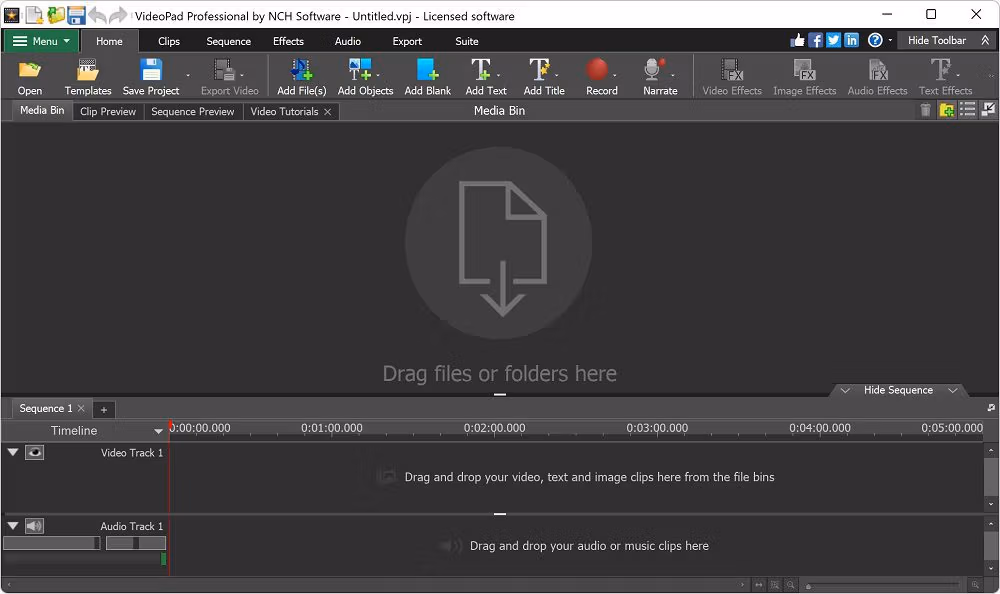Open the Sequence ribbon tab
Image resolution: width=1000 pixels, height=594 pixels.
(228, 41)
